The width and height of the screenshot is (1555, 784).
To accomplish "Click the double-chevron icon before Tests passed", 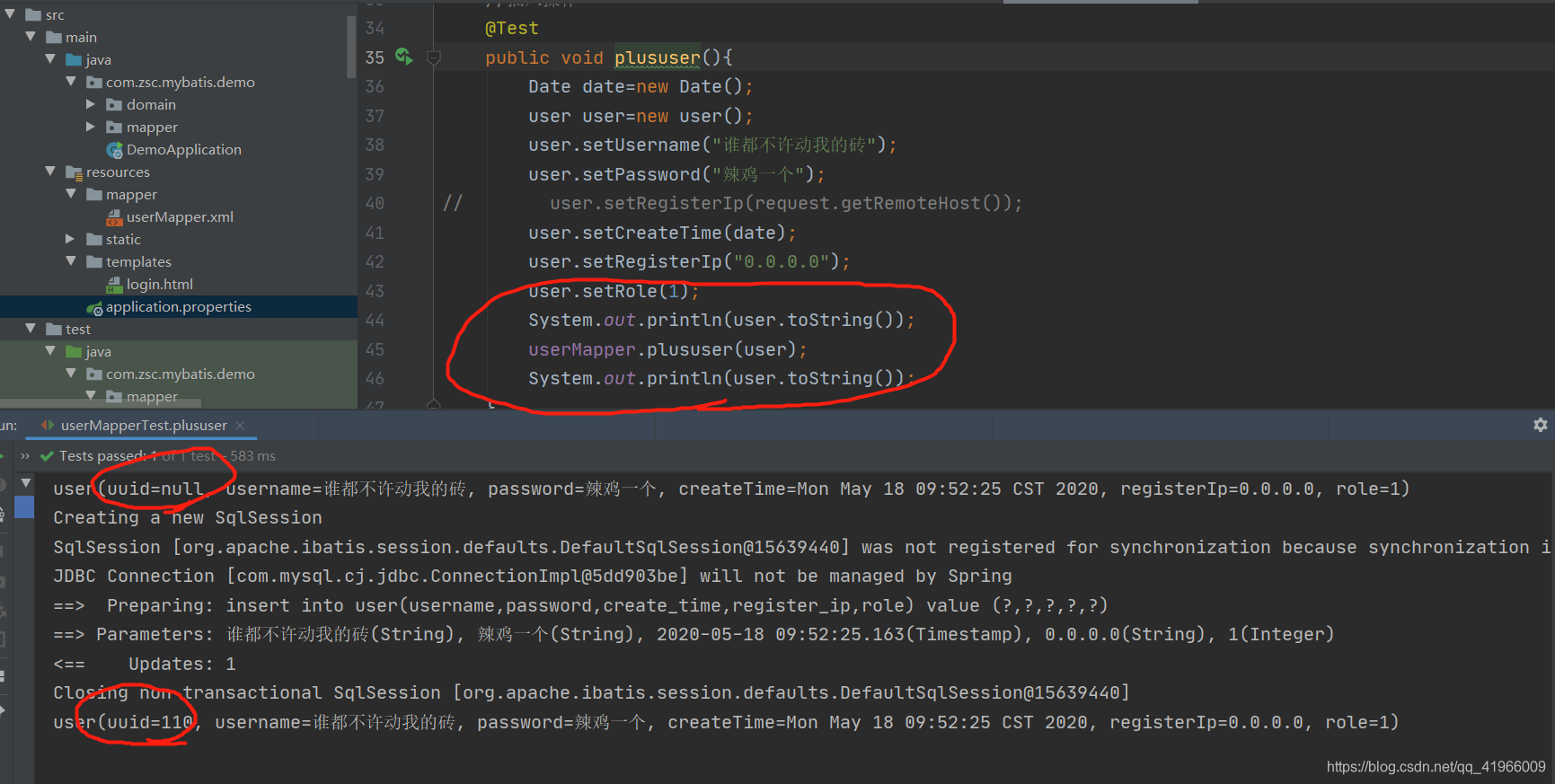I will (25, 456).
